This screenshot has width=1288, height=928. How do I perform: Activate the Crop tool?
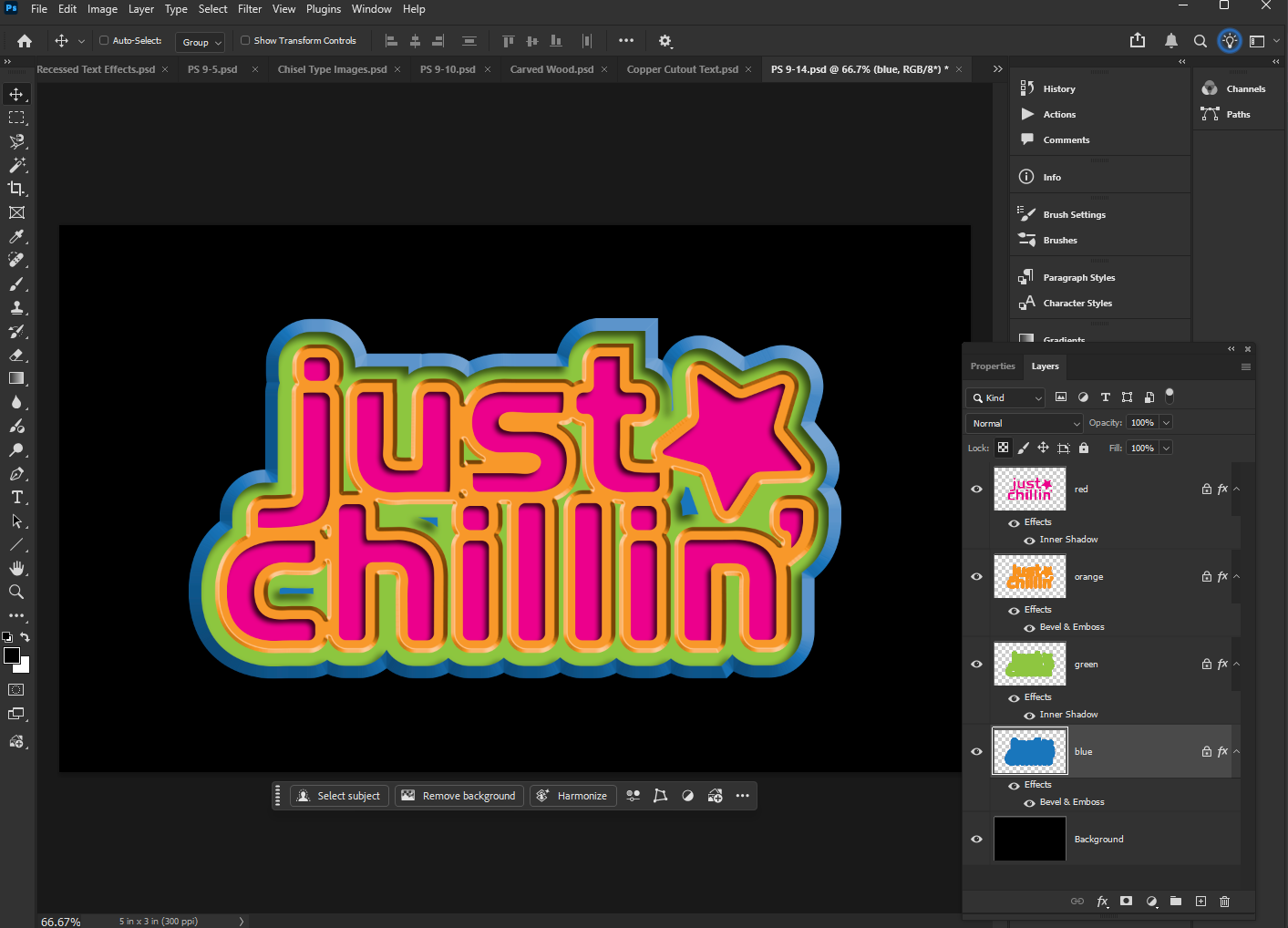coord(16,189)
